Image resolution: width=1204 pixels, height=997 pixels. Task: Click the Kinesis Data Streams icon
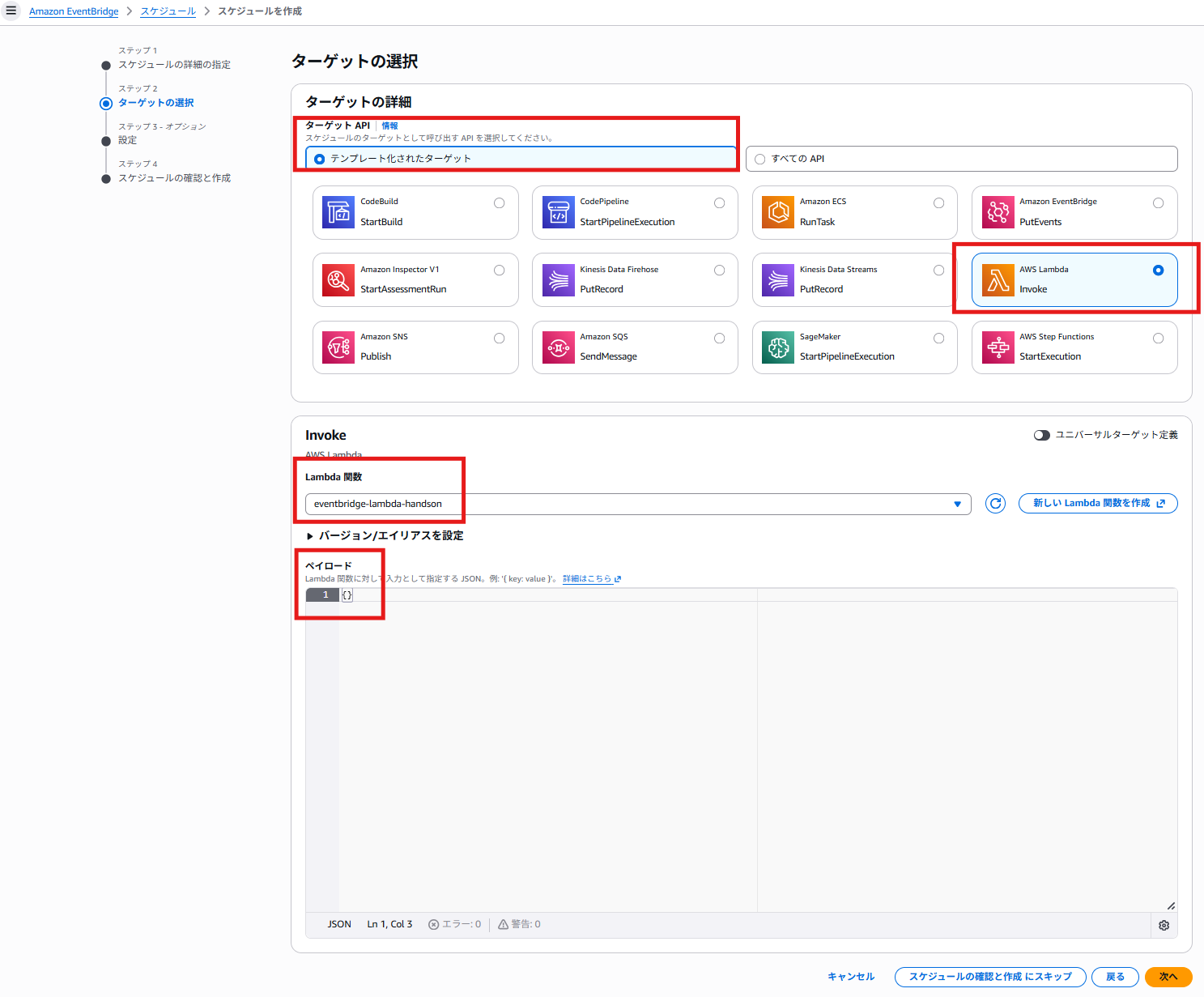[778, 280]
